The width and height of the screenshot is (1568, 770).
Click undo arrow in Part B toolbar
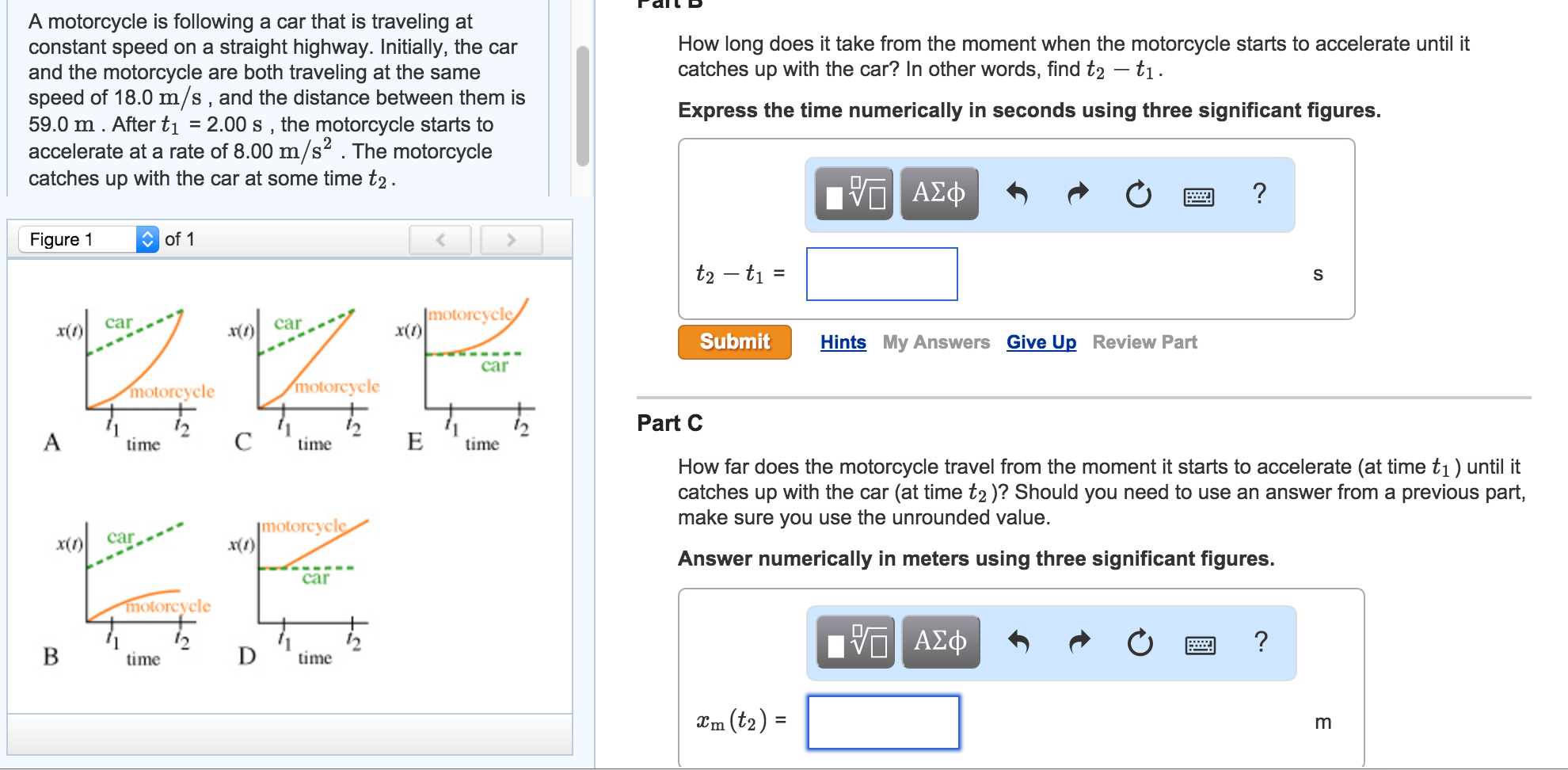[x=1017, y=193]
